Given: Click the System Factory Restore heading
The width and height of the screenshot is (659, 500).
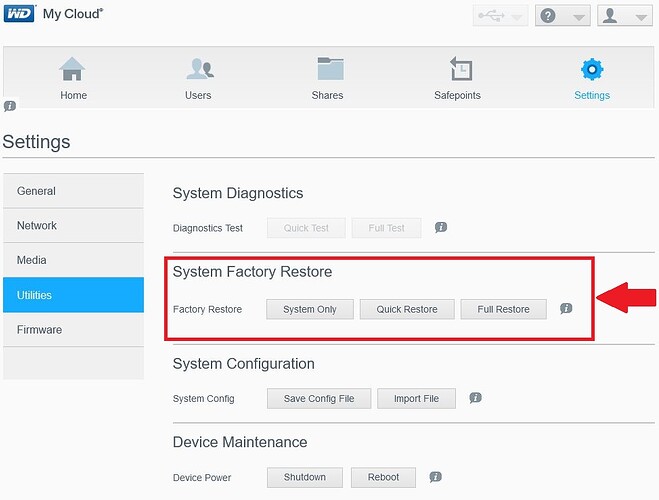Looking at the screenshot, I should pos(252,272).
